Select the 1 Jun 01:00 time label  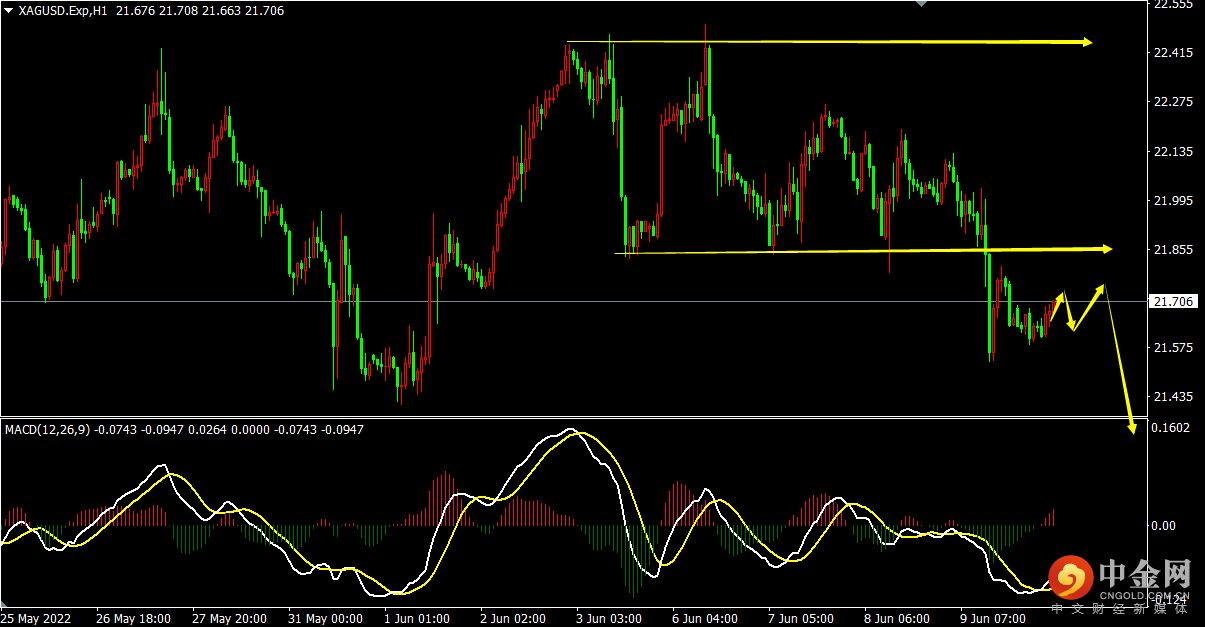(416, 619)
